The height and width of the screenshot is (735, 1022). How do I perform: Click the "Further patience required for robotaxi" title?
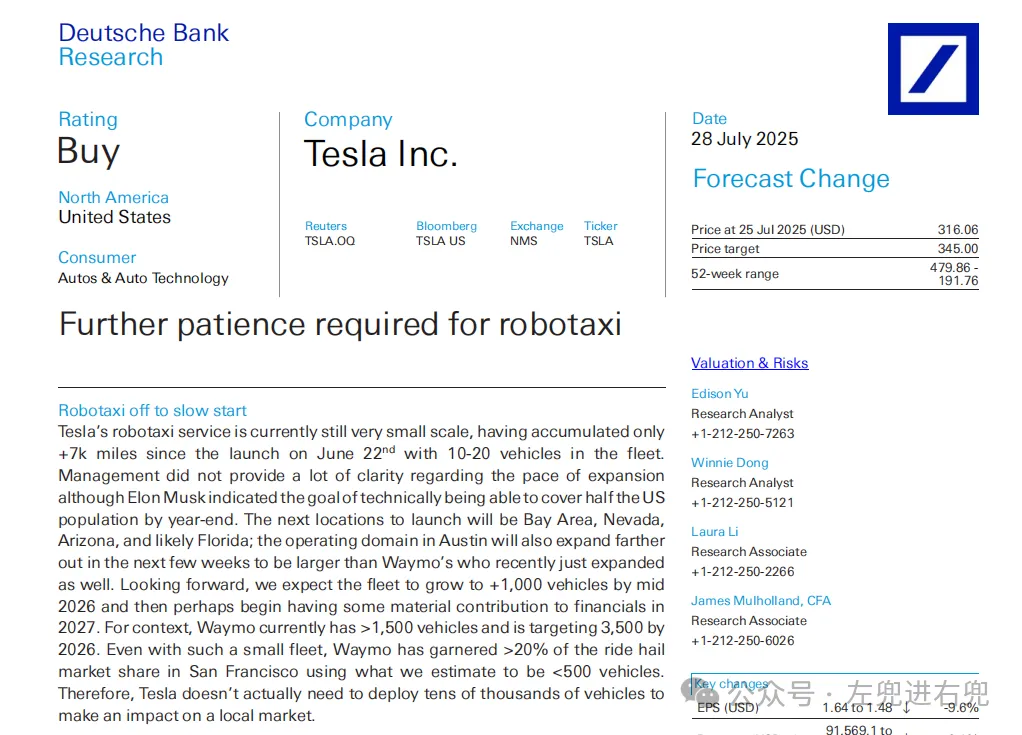pyautogui.click(x=340, y=324)
